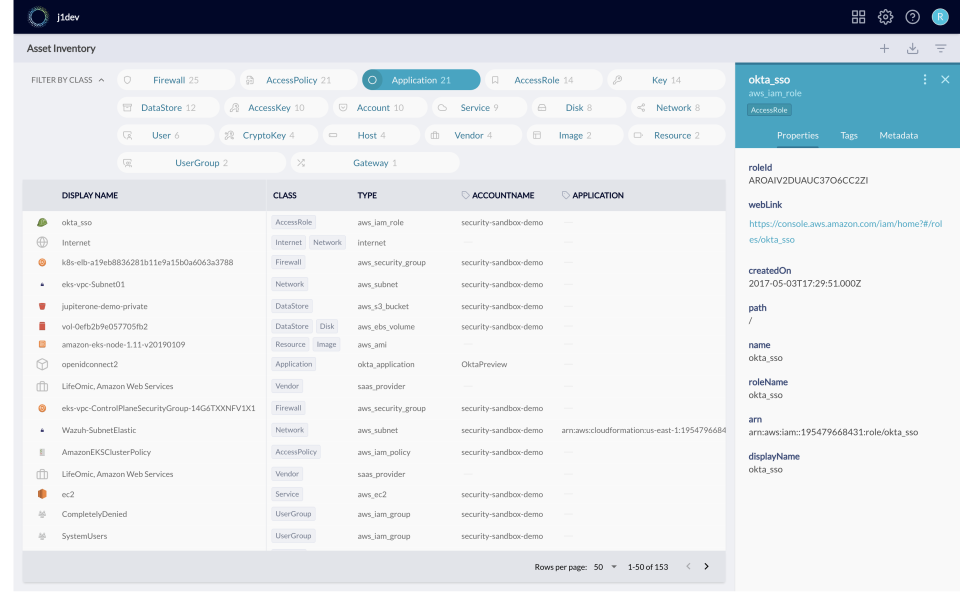Click the R user avatar
The height and width of the screenshot is (607, 960).
pyautogui.click(x=938, y=16)
